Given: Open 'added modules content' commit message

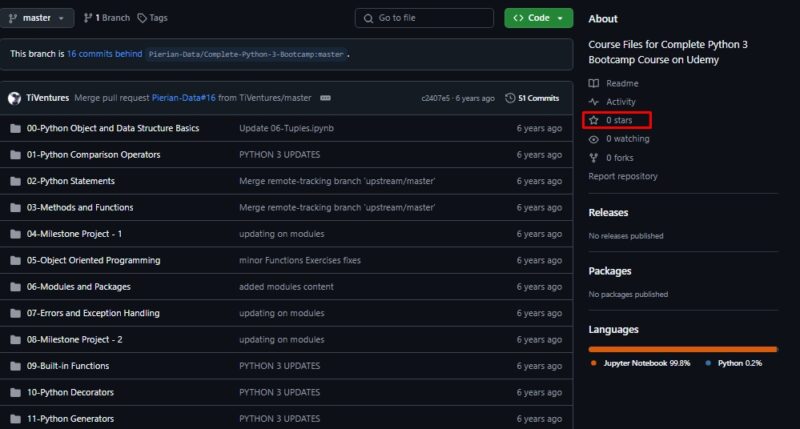Looking at the screenshot, I should [x=286, y=287].
